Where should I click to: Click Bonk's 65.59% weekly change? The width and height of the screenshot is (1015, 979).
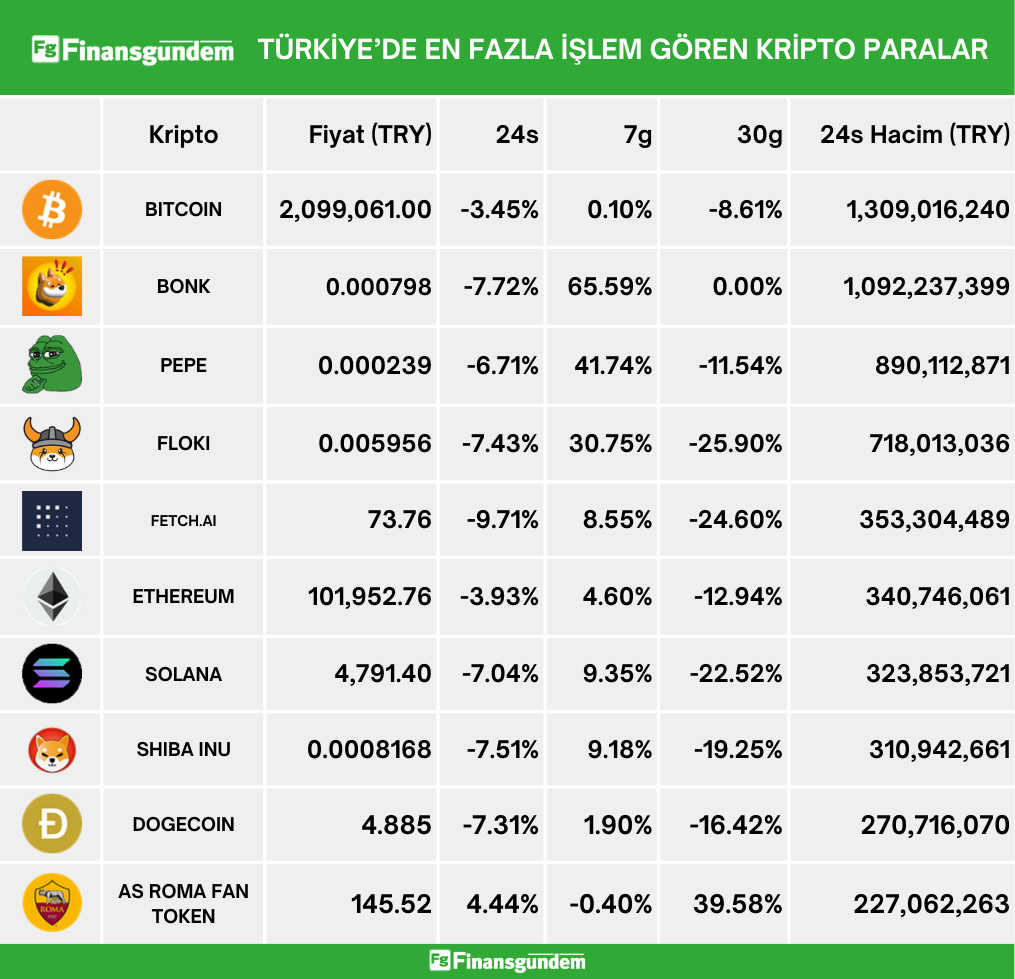(610, 287)
